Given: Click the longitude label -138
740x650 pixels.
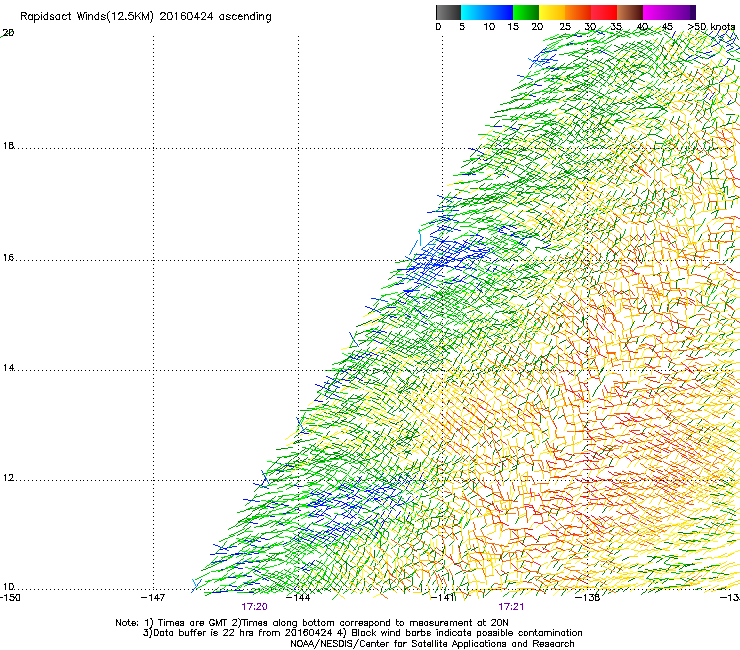Looking at the screenshot, I should pos(588,598).
